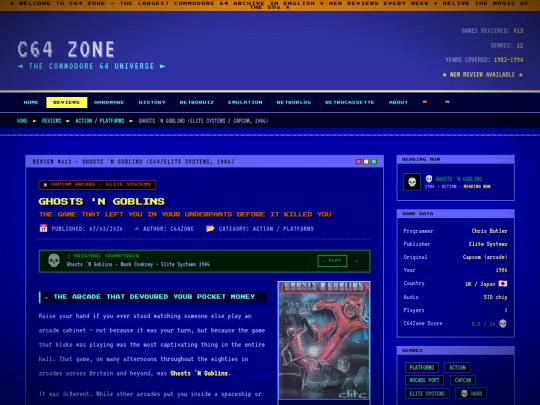The height and width of the screenshot is (405, 540).
Task: Click the Published: 07/03/2026 text
Action: (x=87, y=229)
